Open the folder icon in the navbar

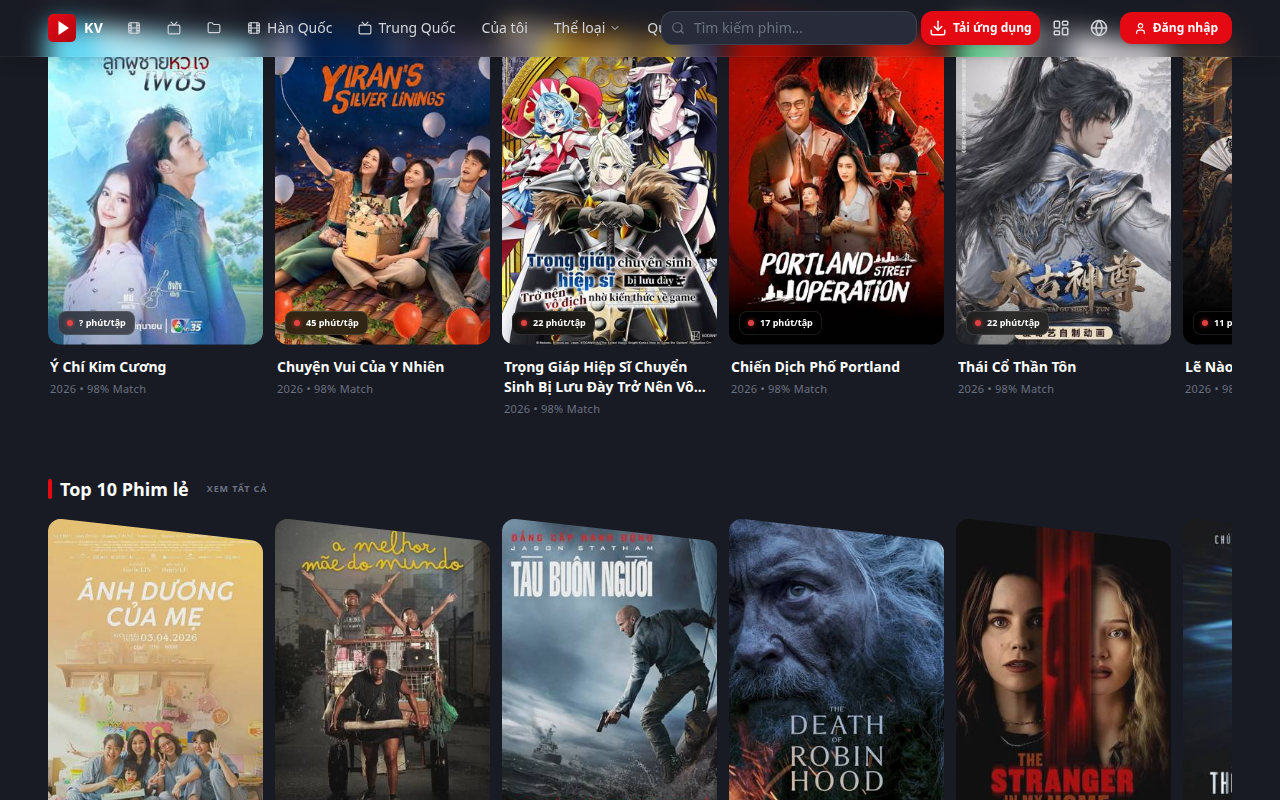tap(214, 28)
